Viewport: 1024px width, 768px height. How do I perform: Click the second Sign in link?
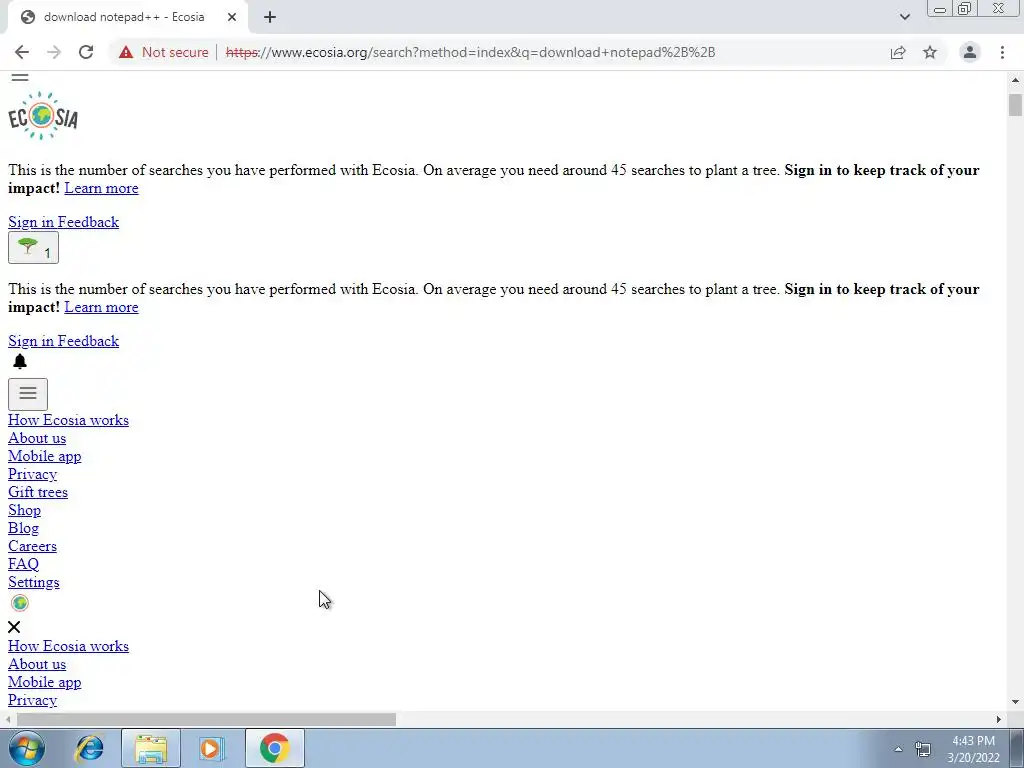[31, 341]
